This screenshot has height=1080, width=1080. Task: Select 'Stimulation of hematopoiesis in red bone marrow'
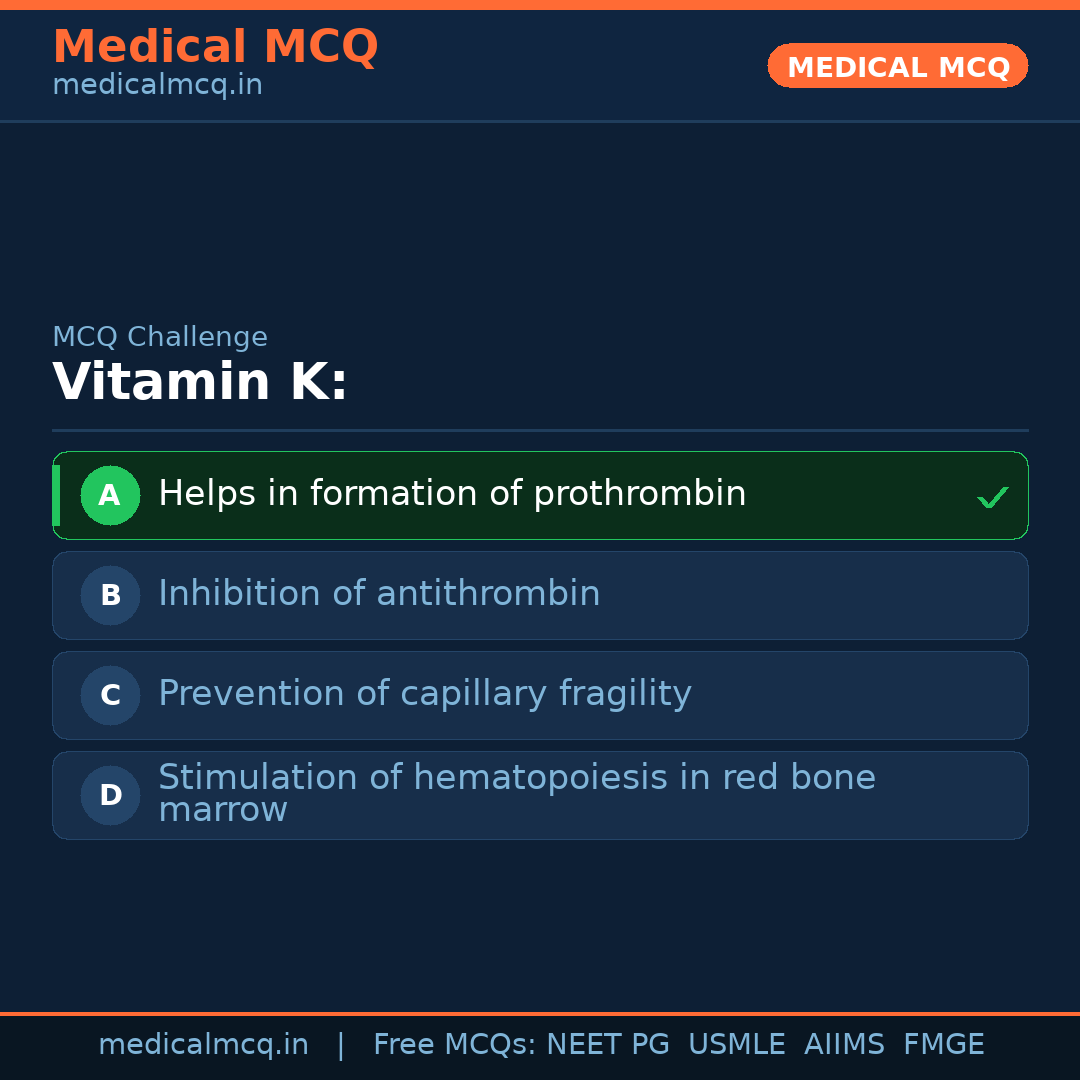516,793
